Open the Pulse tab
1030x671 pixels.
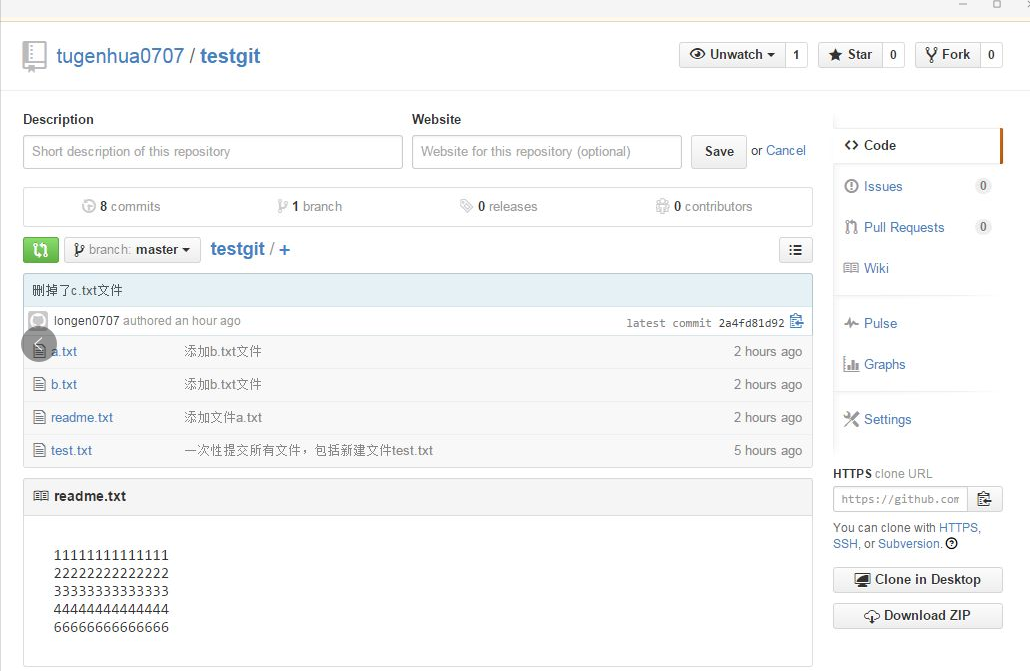(918, 323)
